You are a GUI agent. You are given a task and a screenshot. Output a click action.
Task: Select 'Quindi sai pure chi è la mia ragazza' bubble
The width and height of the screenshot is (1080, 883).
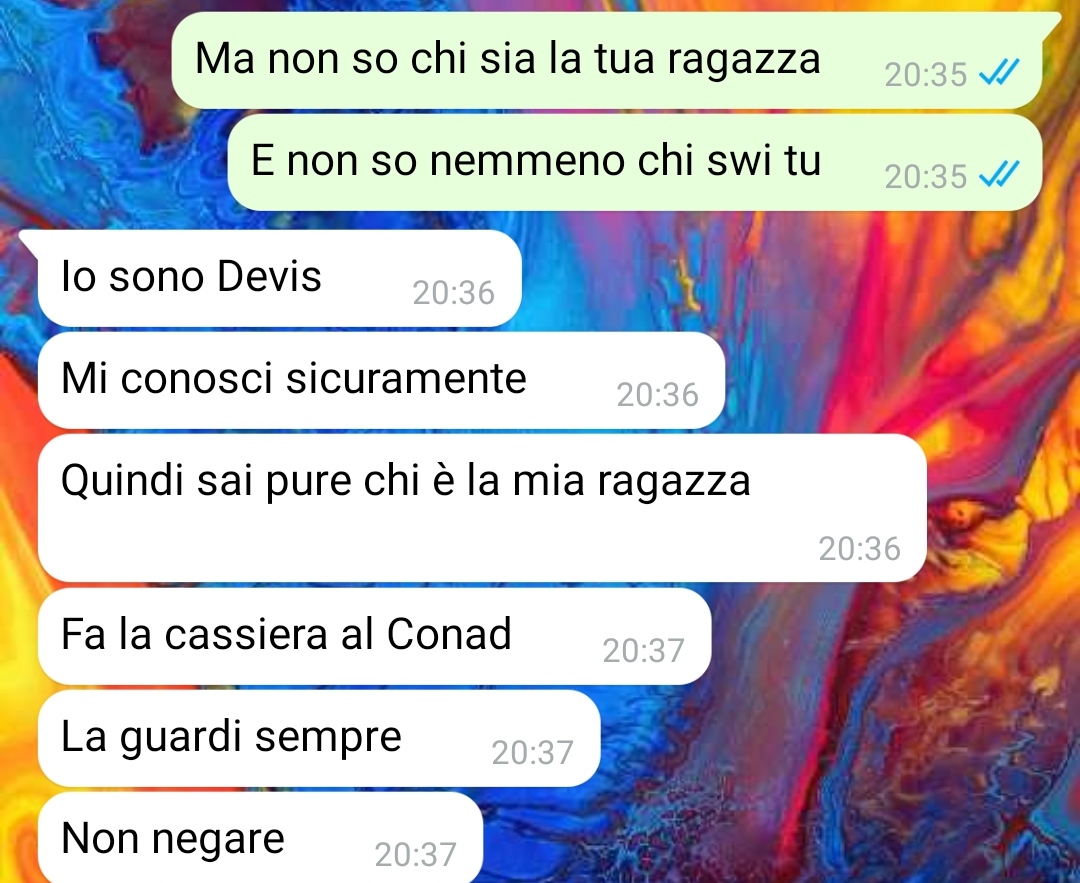point(482,508)
